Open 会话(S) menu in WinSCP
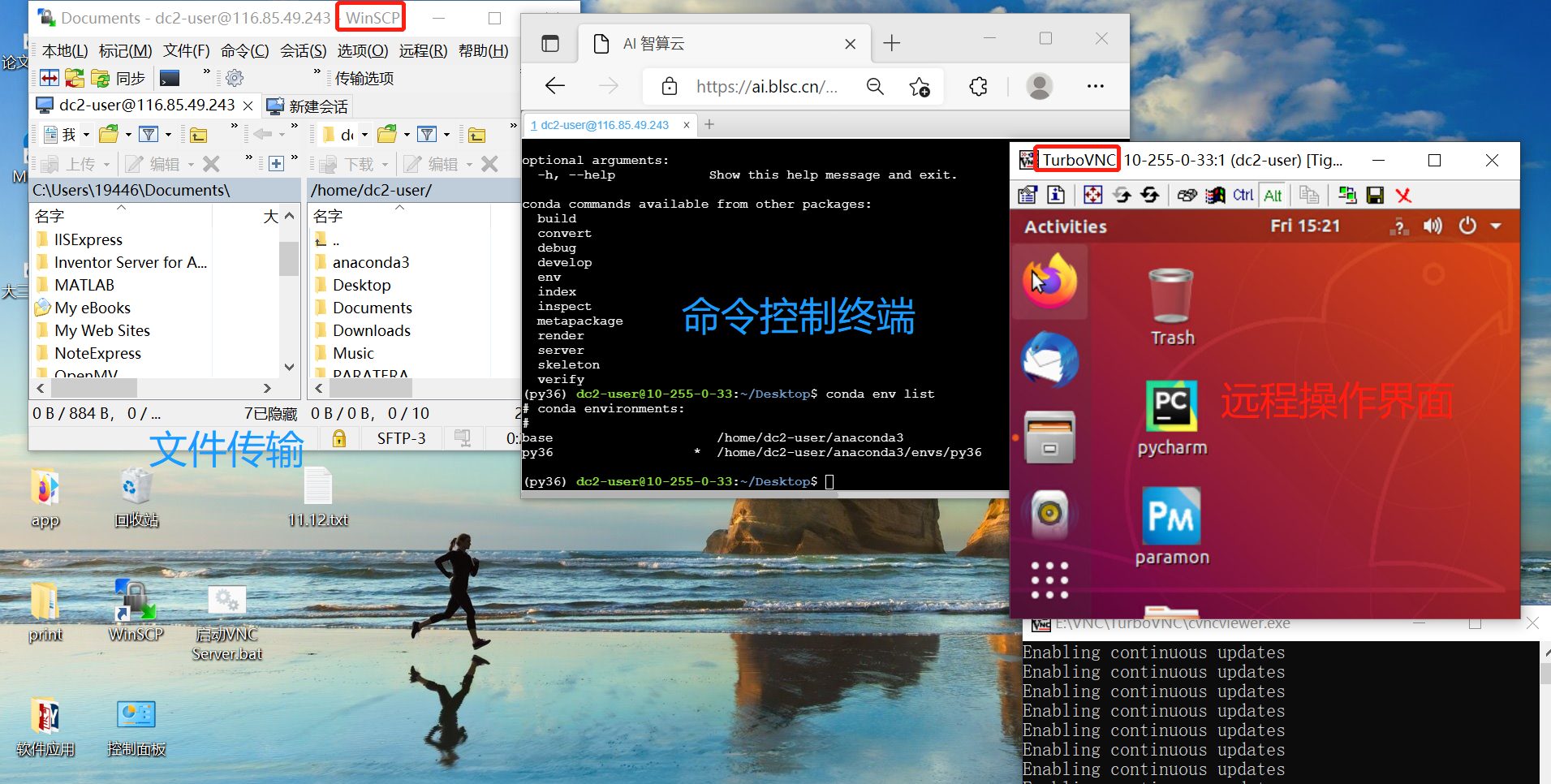 304,50
